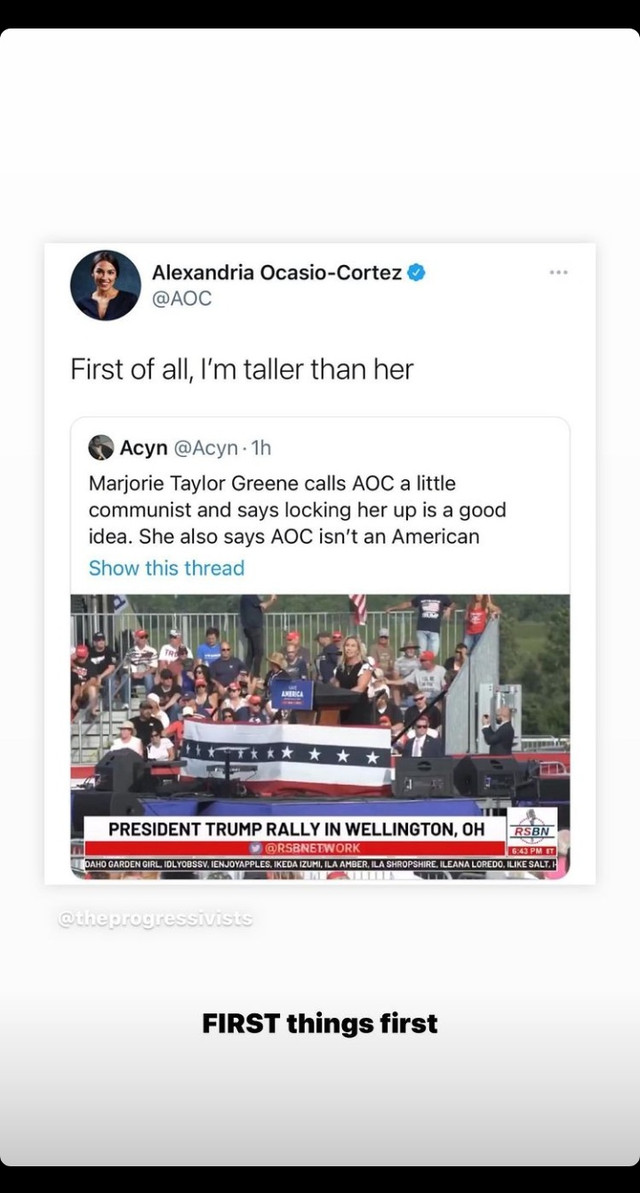Click Acyn's small profile avatar
The image size is (640, 1193).
click(101, 447)
